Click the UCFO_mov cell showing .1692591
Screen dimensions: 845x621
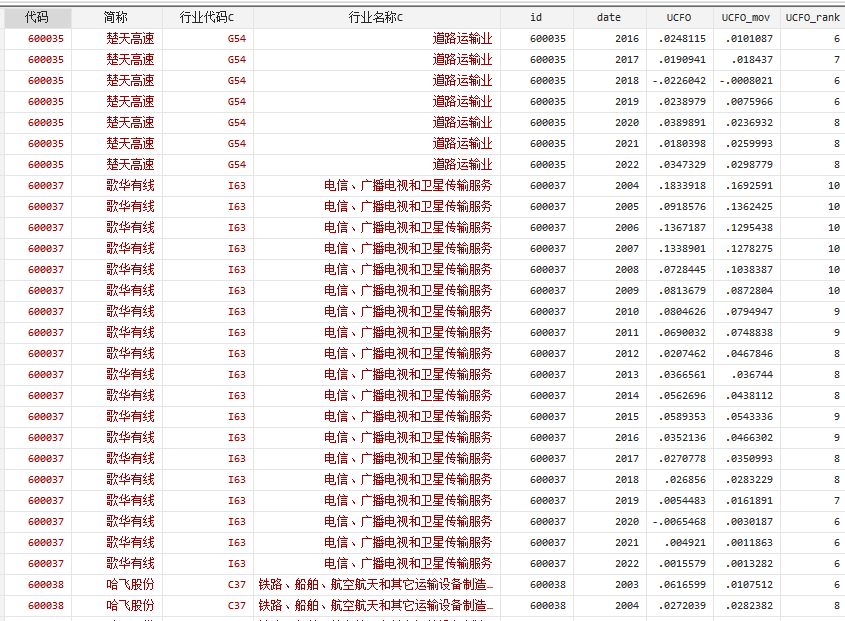(x=748, y=185)
